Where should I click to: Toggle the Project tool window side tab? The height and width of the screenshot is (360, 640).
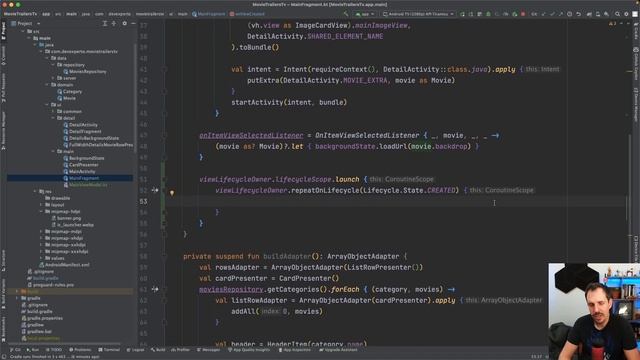tap(4, 31)
